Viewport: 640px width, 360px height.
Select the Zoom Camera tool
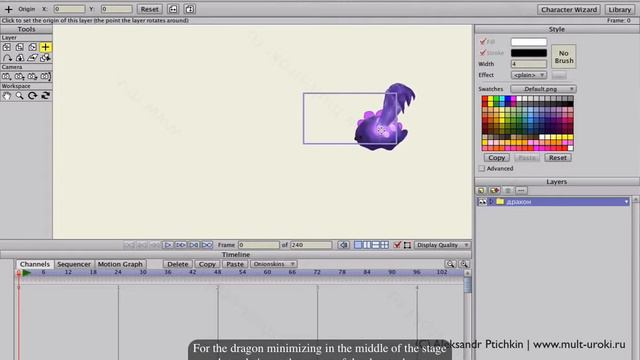point(19,76)
